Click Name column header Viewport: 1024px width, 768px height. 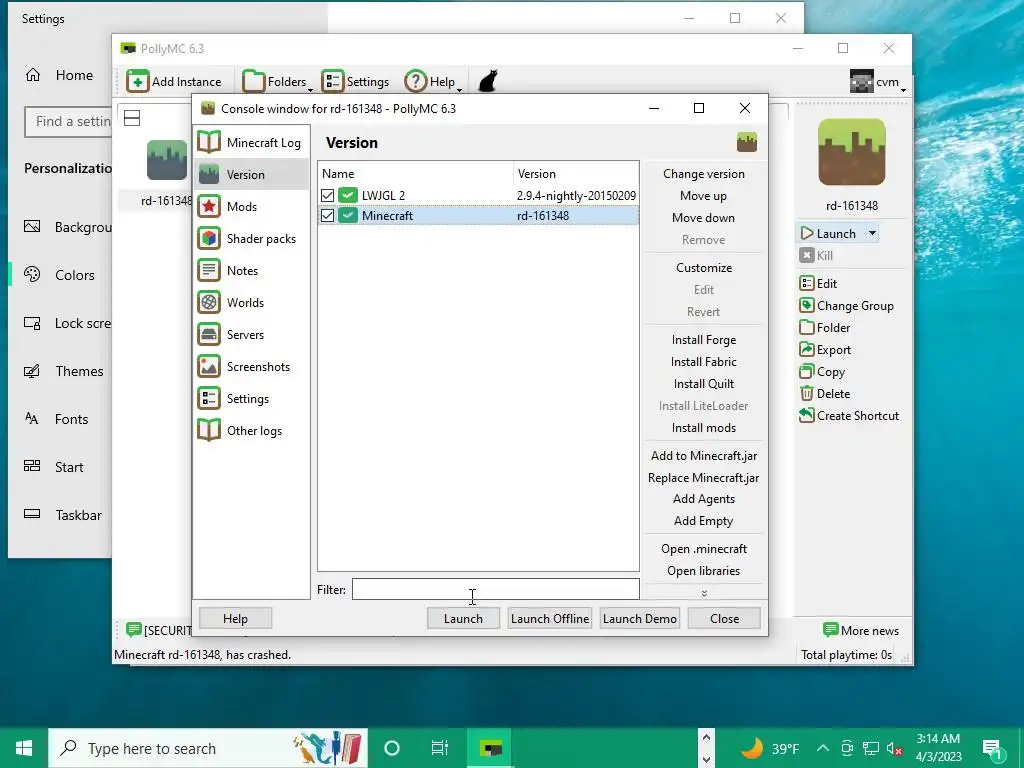[416, 174]
